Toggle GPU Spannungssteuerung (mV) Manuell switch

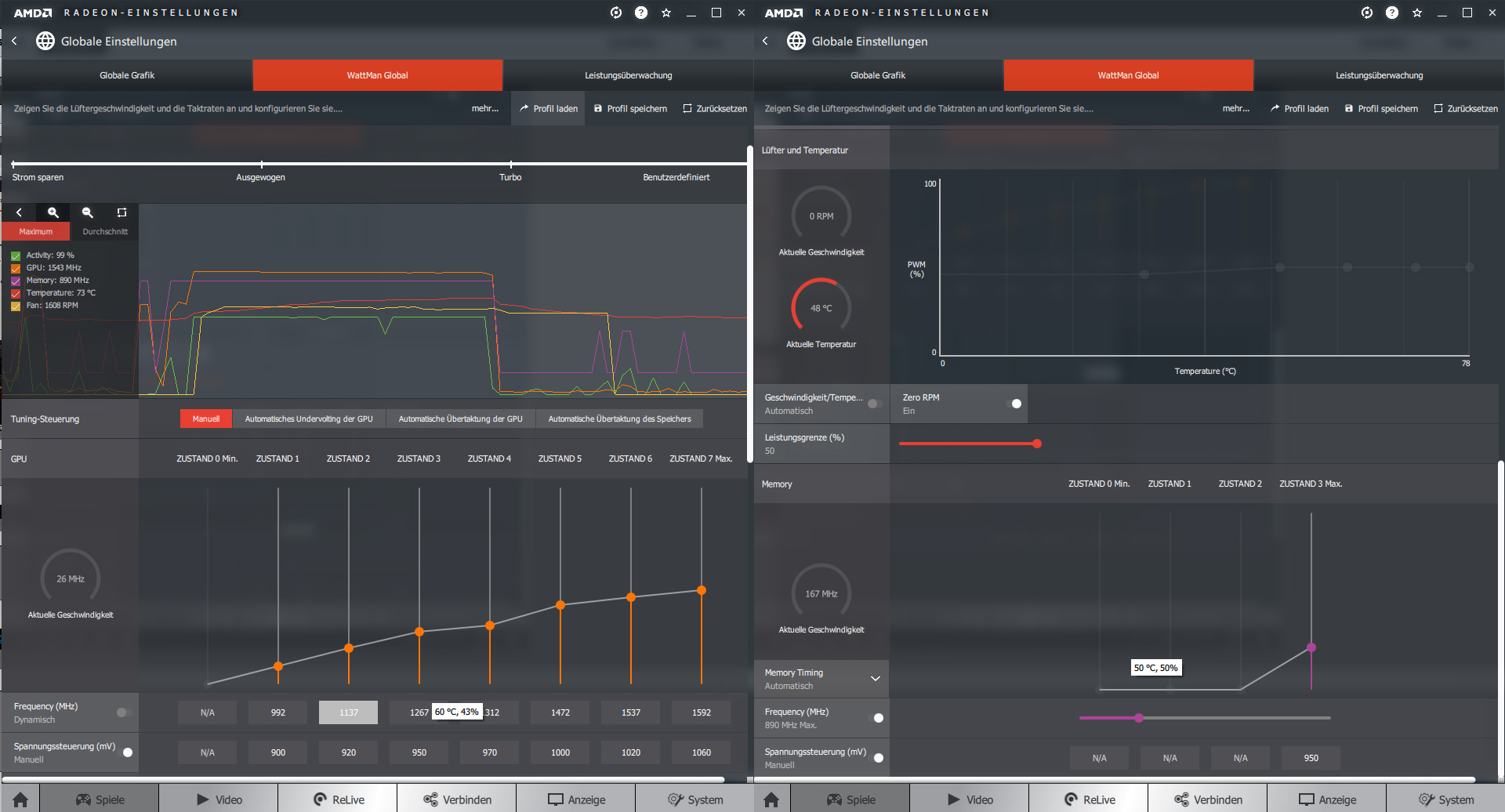[125, 752]
